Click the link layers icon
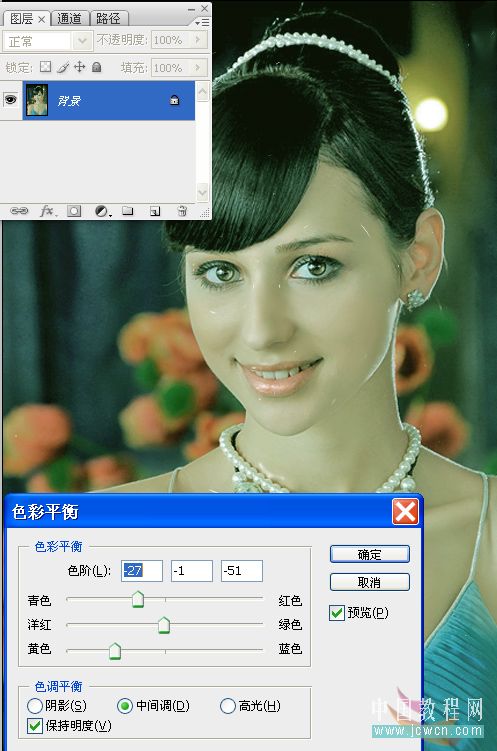Viewport: 497px width, 751px height. coord(19,211)
